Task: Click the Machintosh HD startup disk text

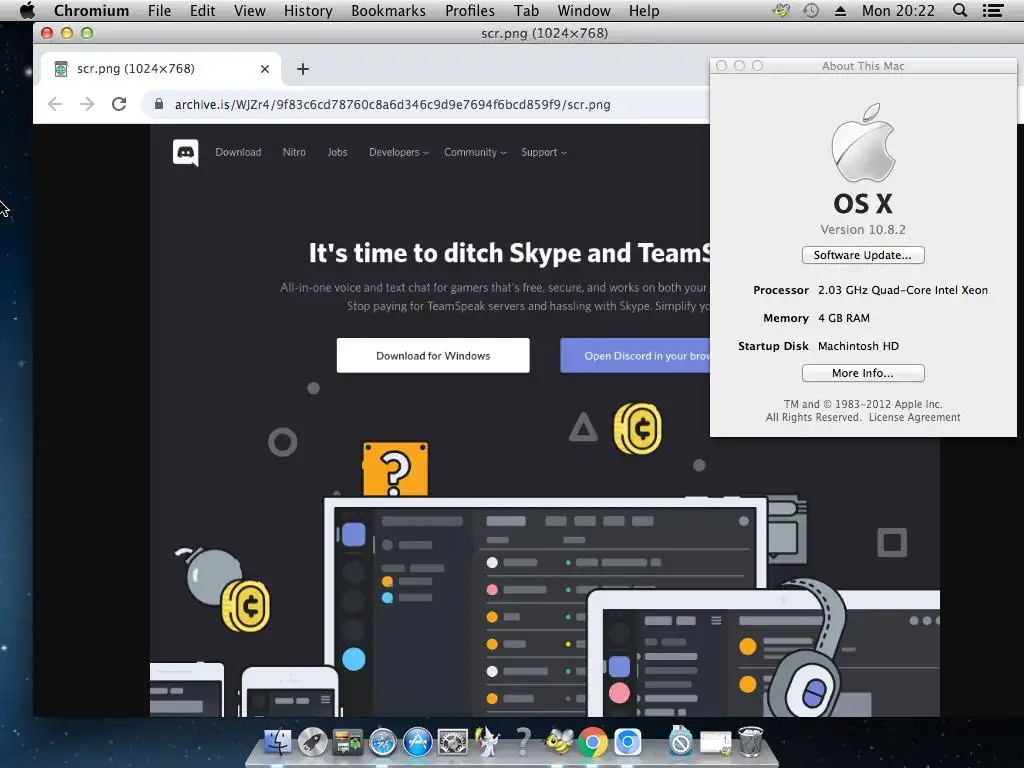Action: click(x=858, y=346)
